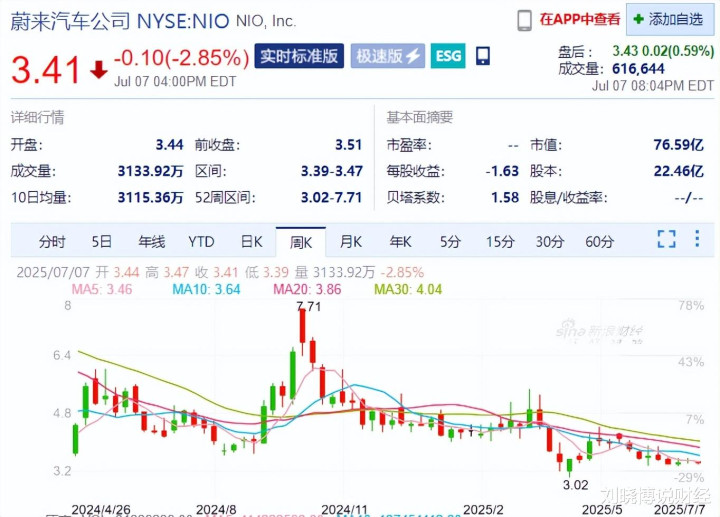The width and height of the screenshot is (720, 517).
Task: Select the 周K chart tab
Action: coord(301,242)
